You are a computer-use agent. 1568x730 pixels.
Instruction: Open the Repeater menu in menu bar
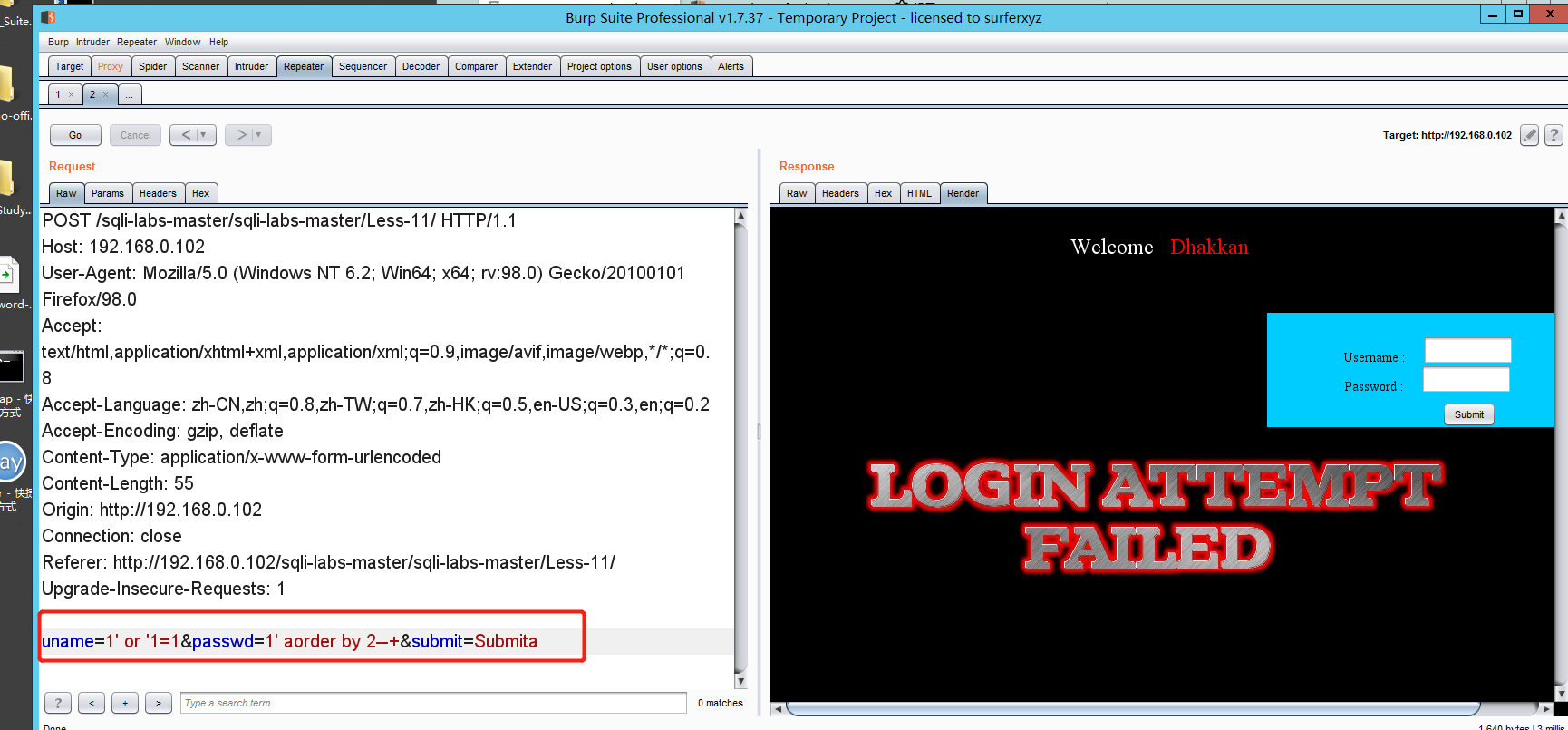pyautogui.click(x=137, y=42)
